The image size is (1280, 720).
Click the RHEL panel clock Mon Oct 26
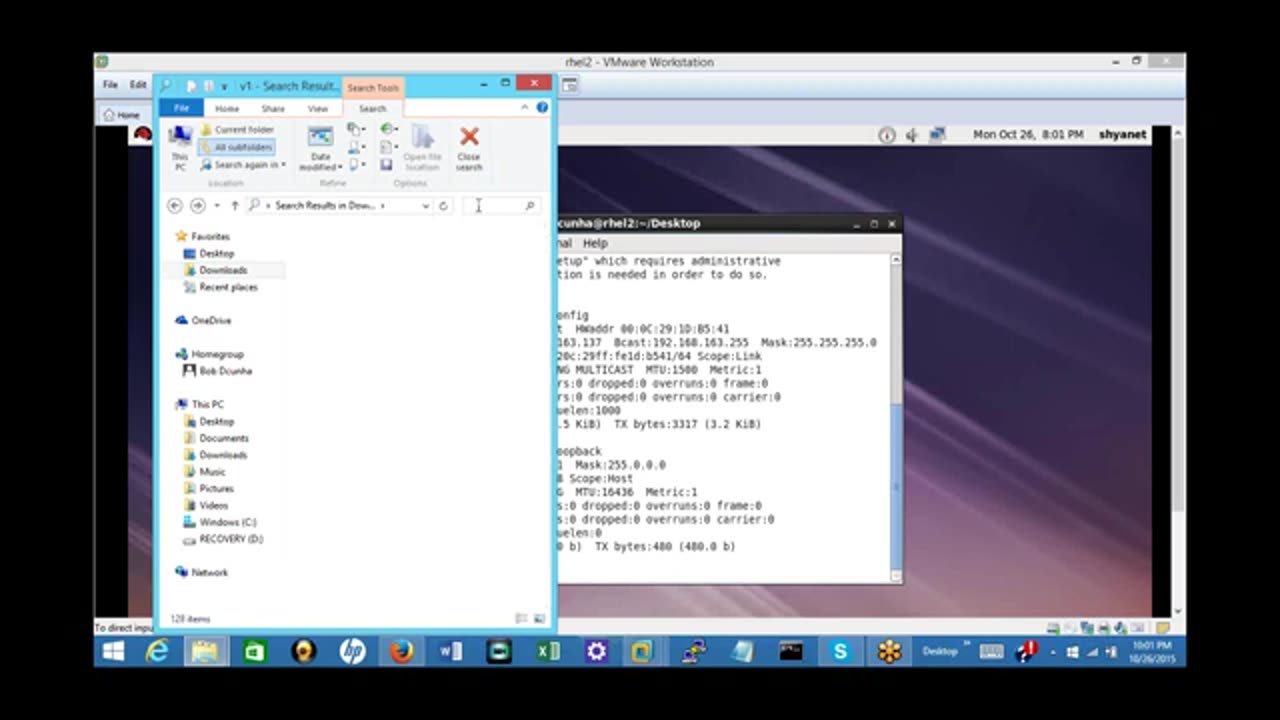click(1028, 134)
